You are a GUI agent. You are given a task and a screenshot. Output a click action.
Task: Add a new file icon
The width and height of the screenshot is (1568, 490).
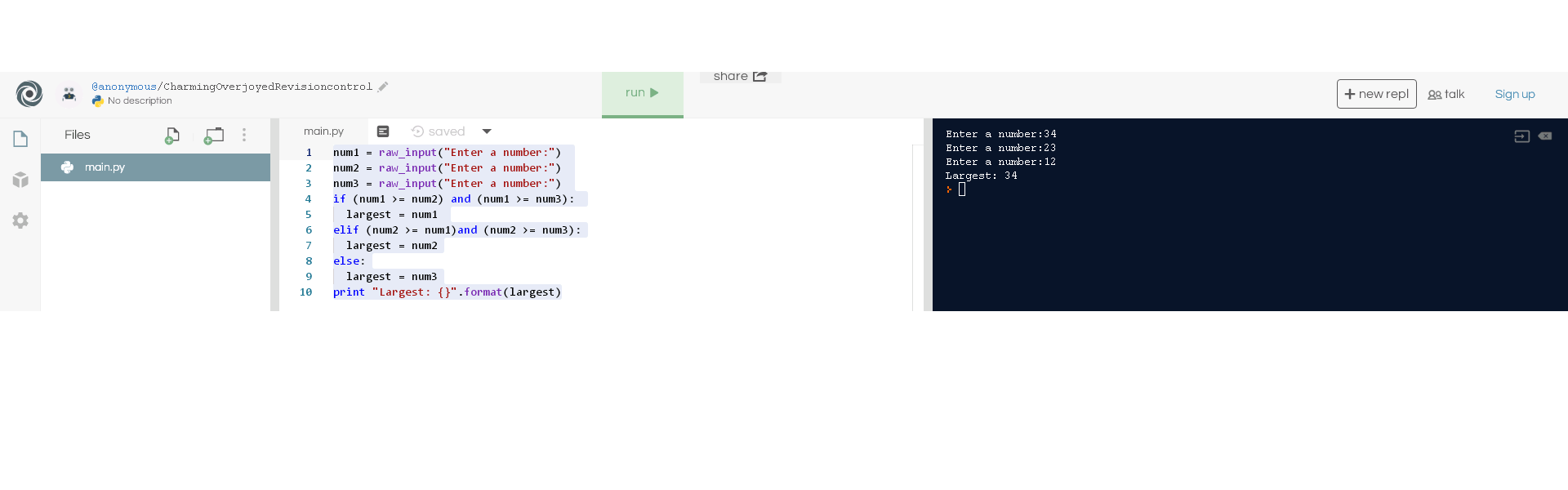click(171, 136)
